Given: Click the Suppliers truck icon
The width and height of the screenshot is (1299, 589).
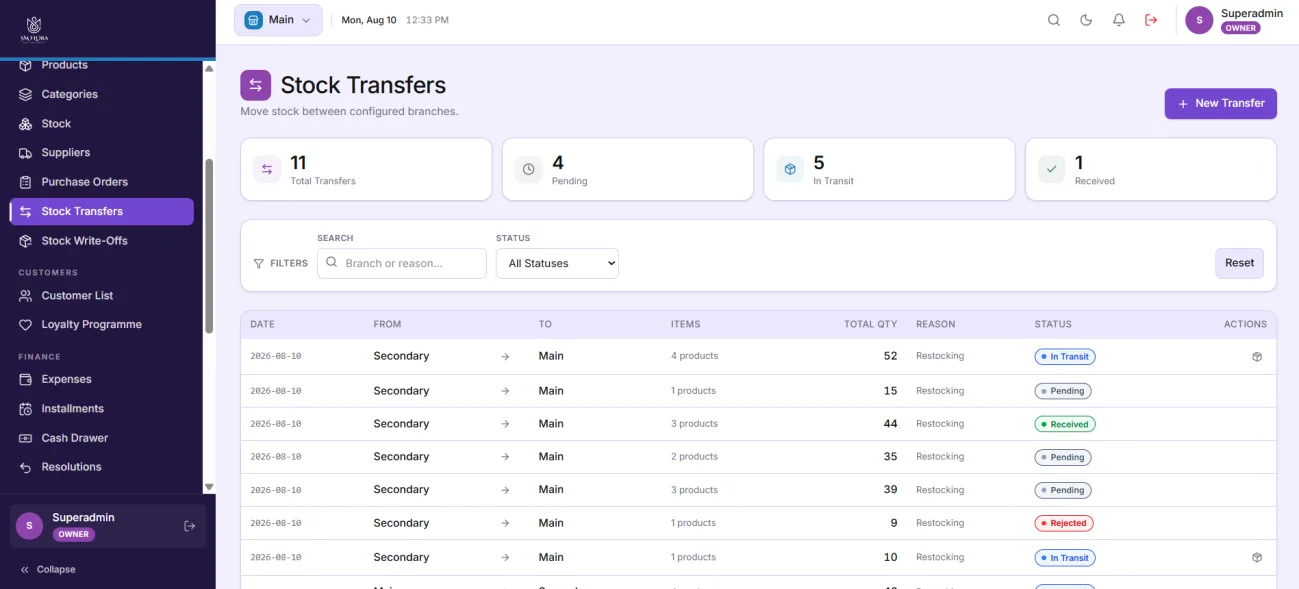Looking at the screenshot, I should click(26, 153).
